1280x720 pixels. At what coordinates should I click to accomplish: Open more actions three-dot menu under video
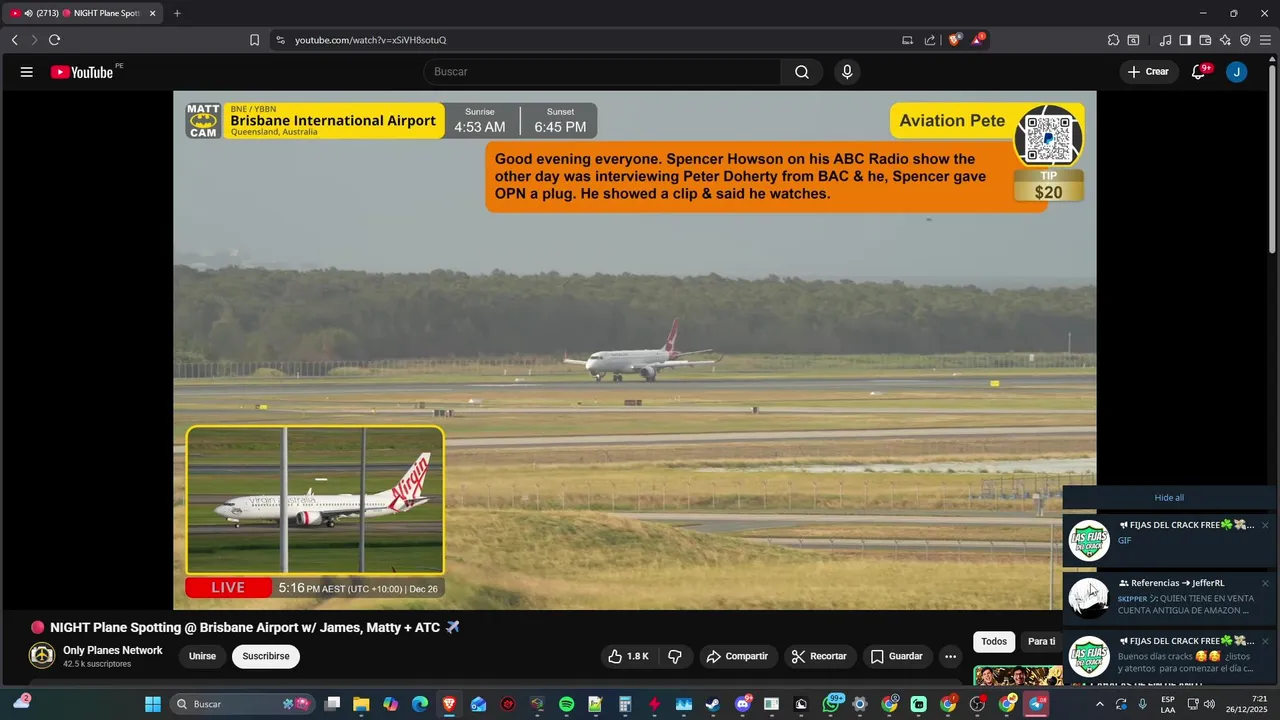(950, 657)
